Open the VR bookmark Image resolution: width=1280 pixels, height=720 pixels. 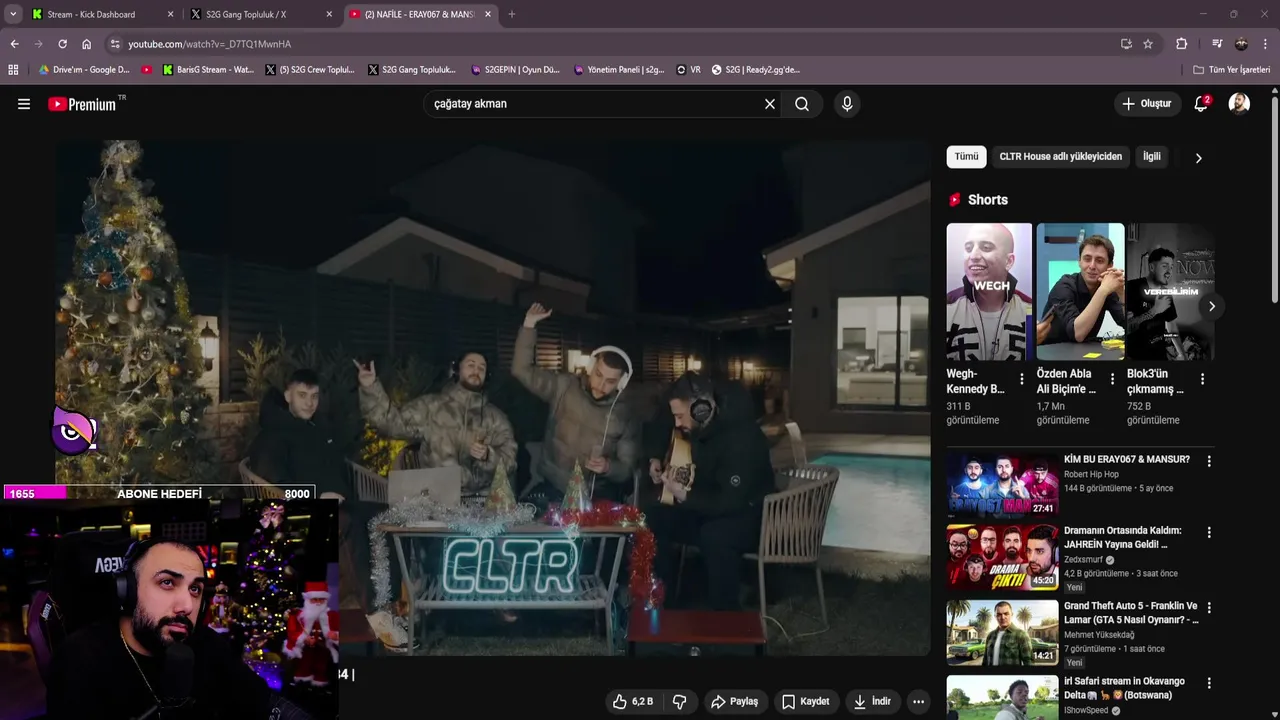click(x=689, y=70)
